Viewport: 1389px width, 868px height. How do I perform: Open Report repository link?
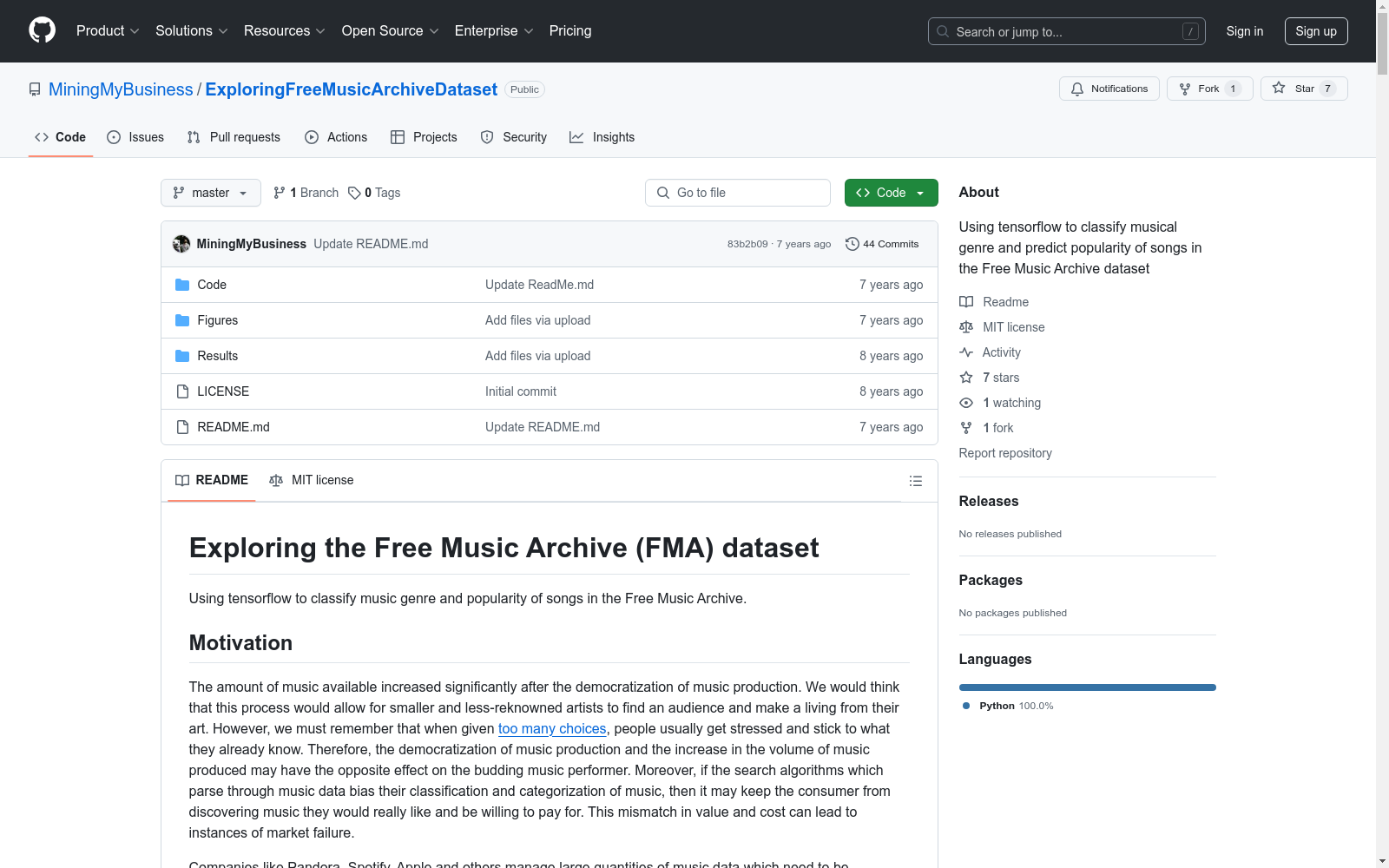(x=1005, y=453)
